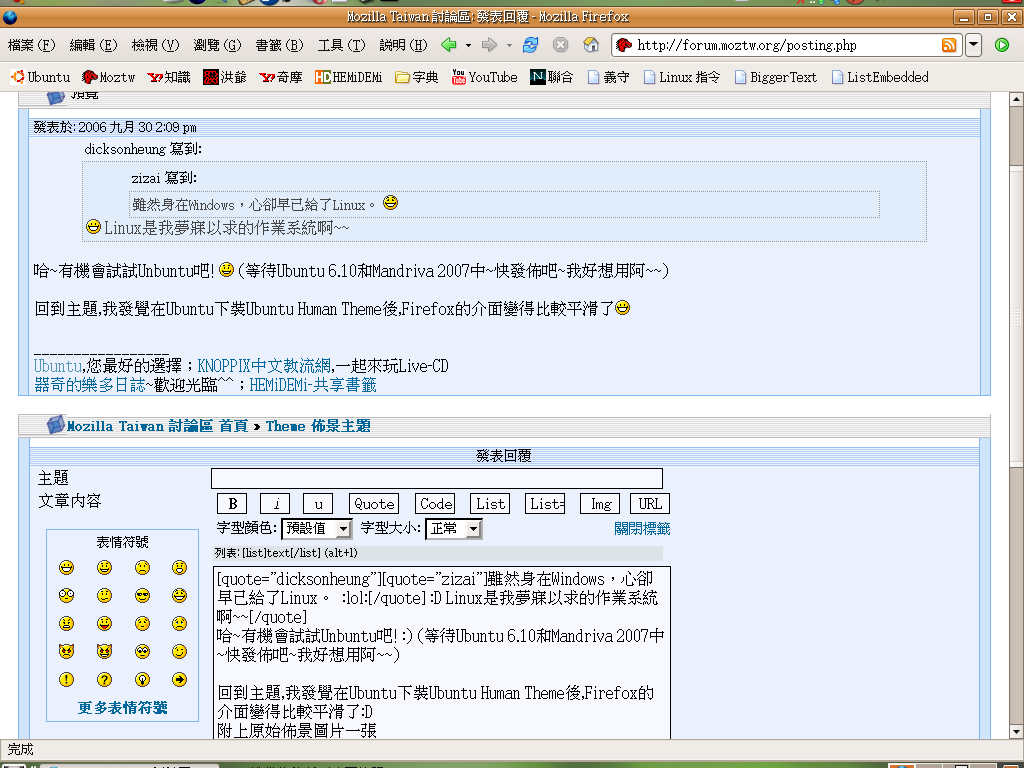Click the Reload page icon

[x=530, y=45]
